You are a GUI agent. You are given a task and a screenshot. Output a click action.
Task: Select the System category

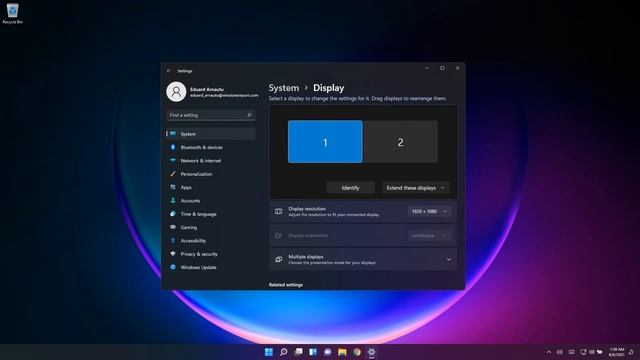pyautogui.click(x=211, y=134)
